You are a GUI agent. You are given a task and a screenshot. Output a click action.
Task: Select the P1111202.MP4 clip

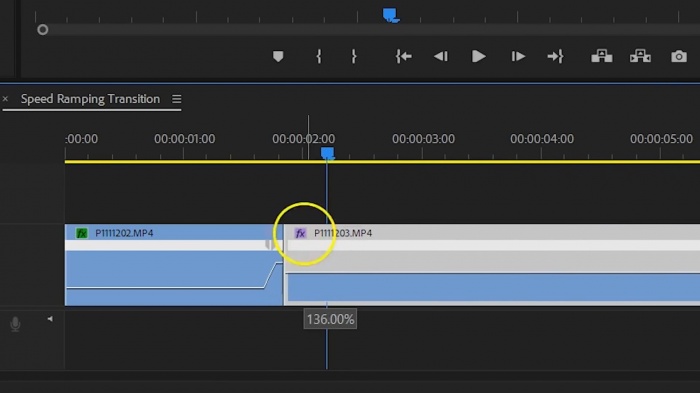click(174, 265)
